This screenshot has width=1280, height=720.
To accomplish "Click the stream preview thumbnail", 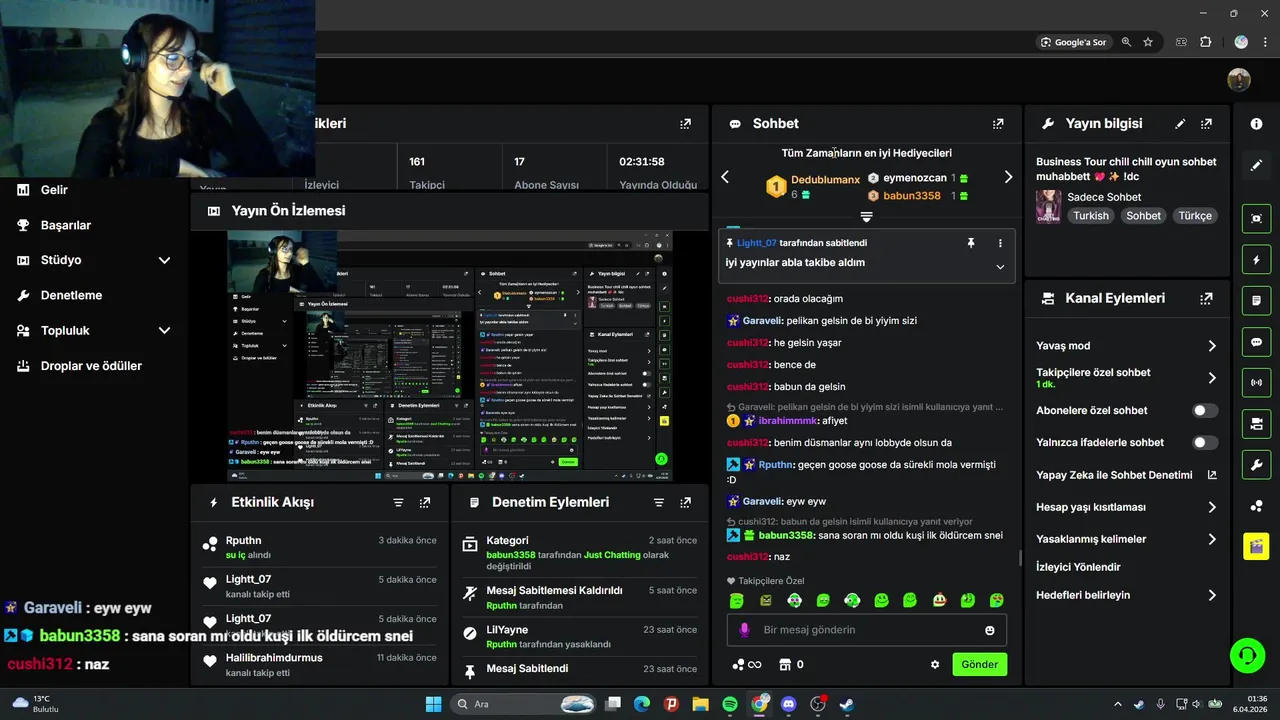I will point(450,356).
